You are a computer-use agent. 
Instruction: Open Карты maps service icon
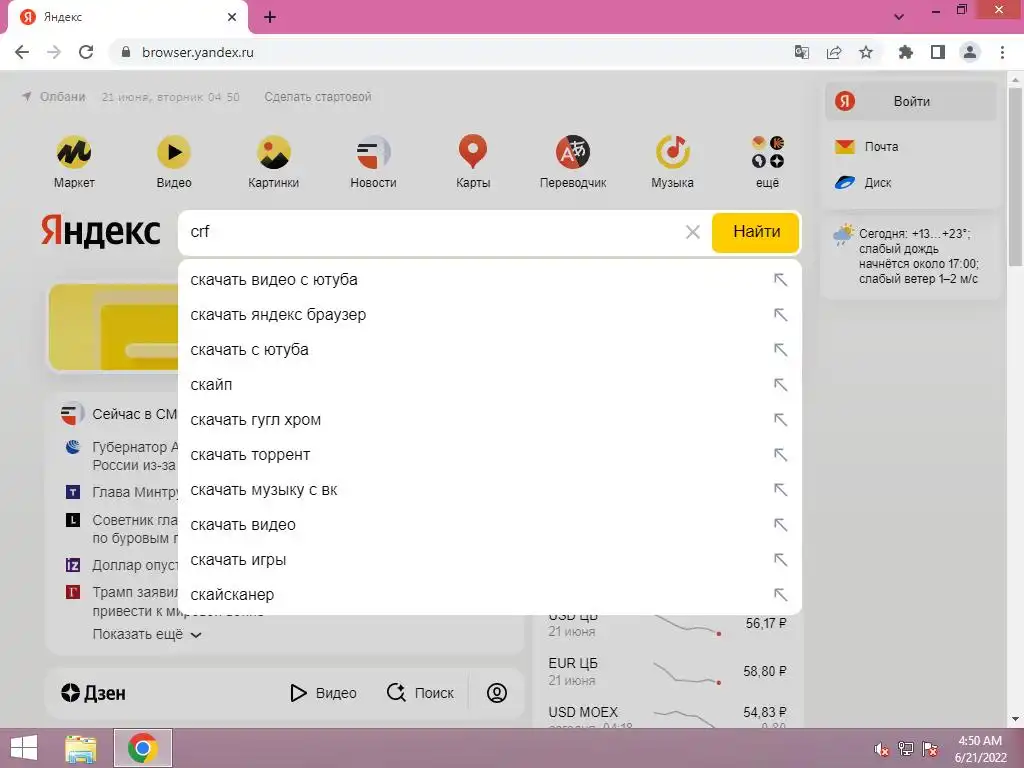pyautogui.click(x=473, y=152)
